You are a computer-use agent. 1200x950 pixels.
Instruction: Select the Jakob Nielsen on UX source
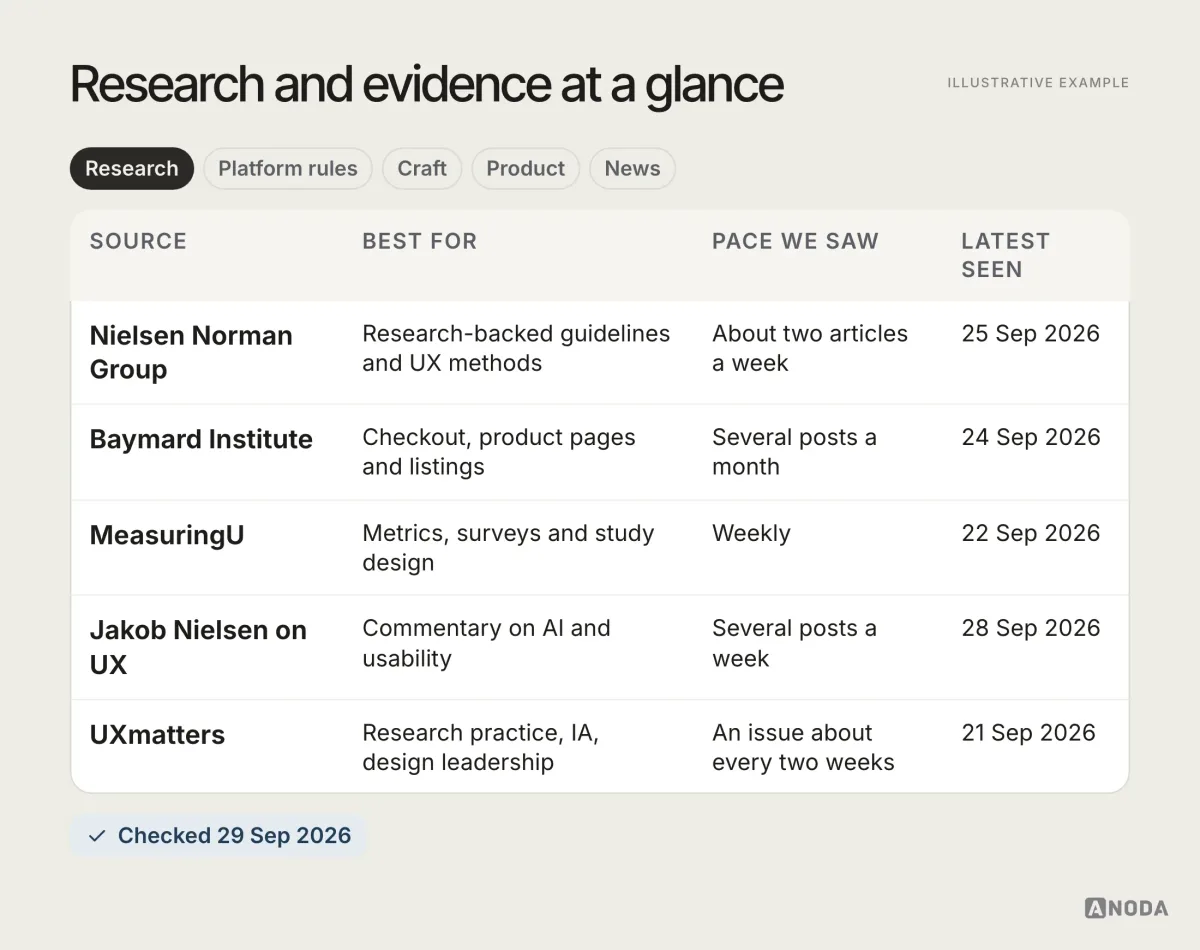coord(198,647)
